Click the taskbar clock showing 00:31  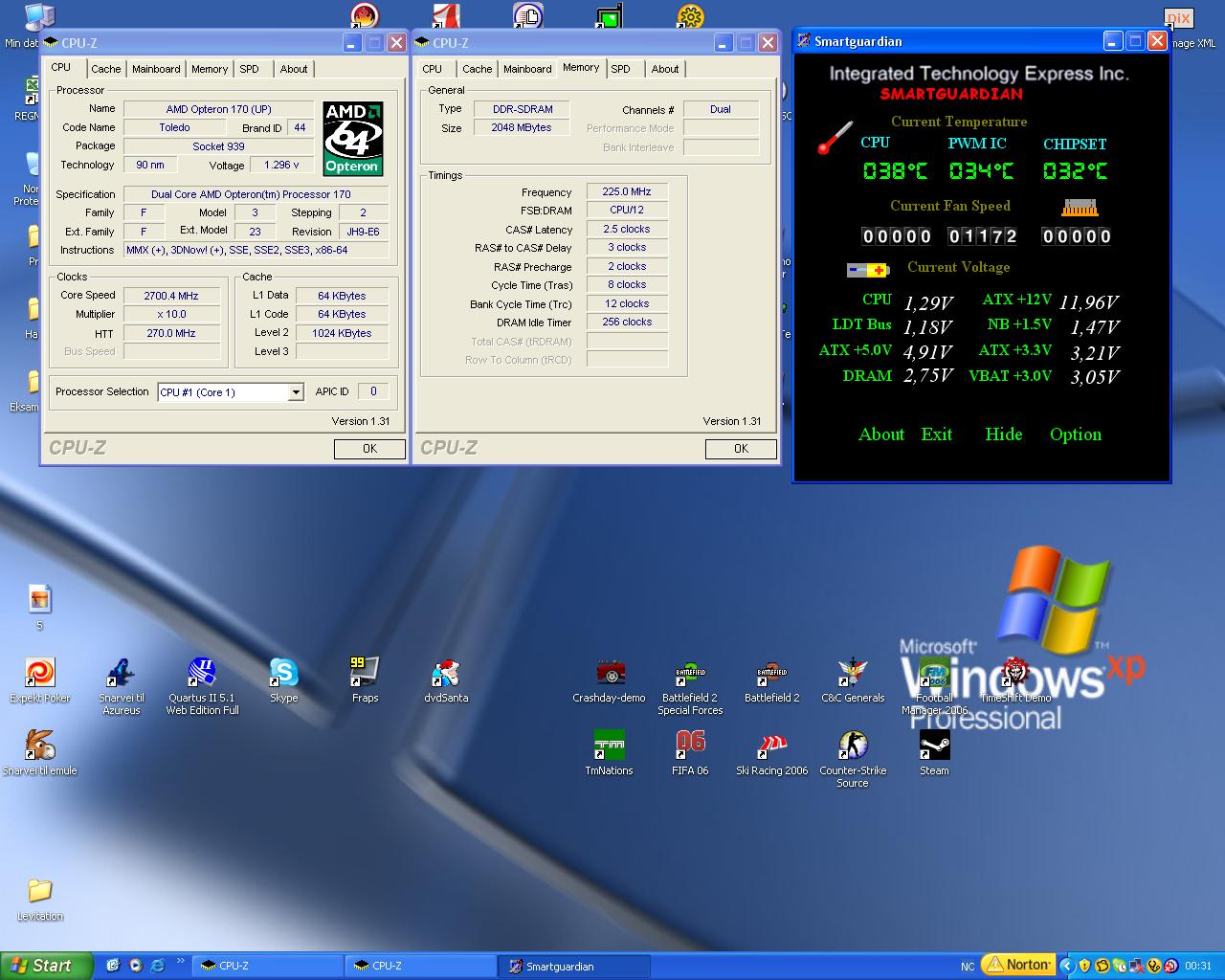tap(1198, 966)
